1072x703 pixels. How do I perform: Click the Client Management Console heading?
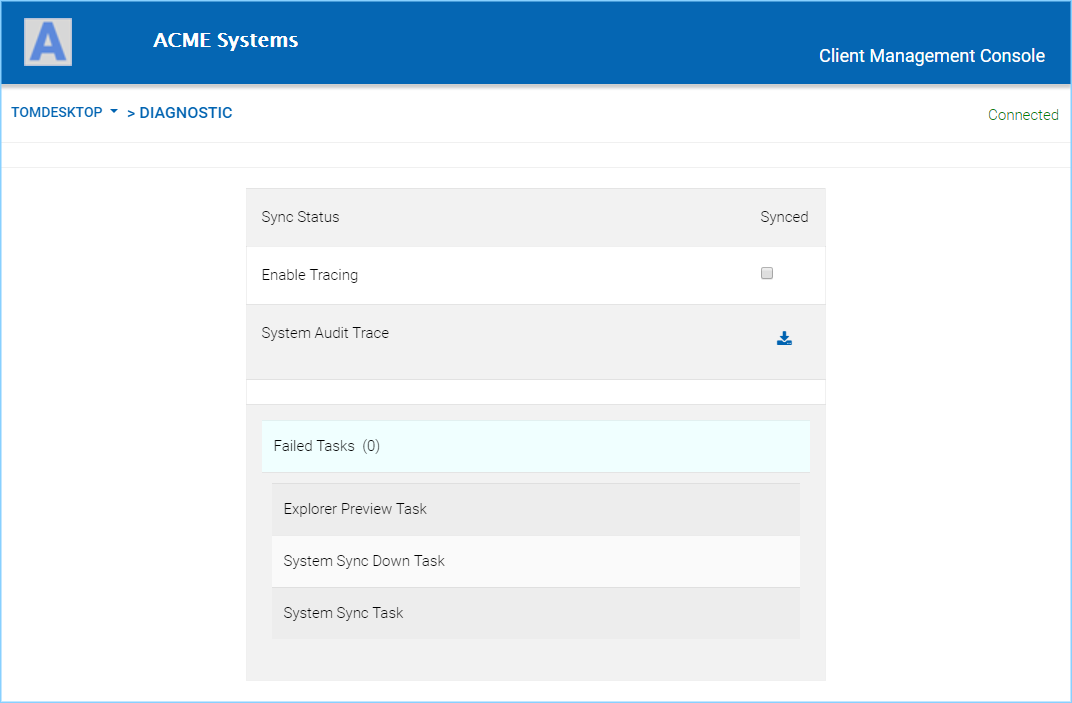pos(932,55)
